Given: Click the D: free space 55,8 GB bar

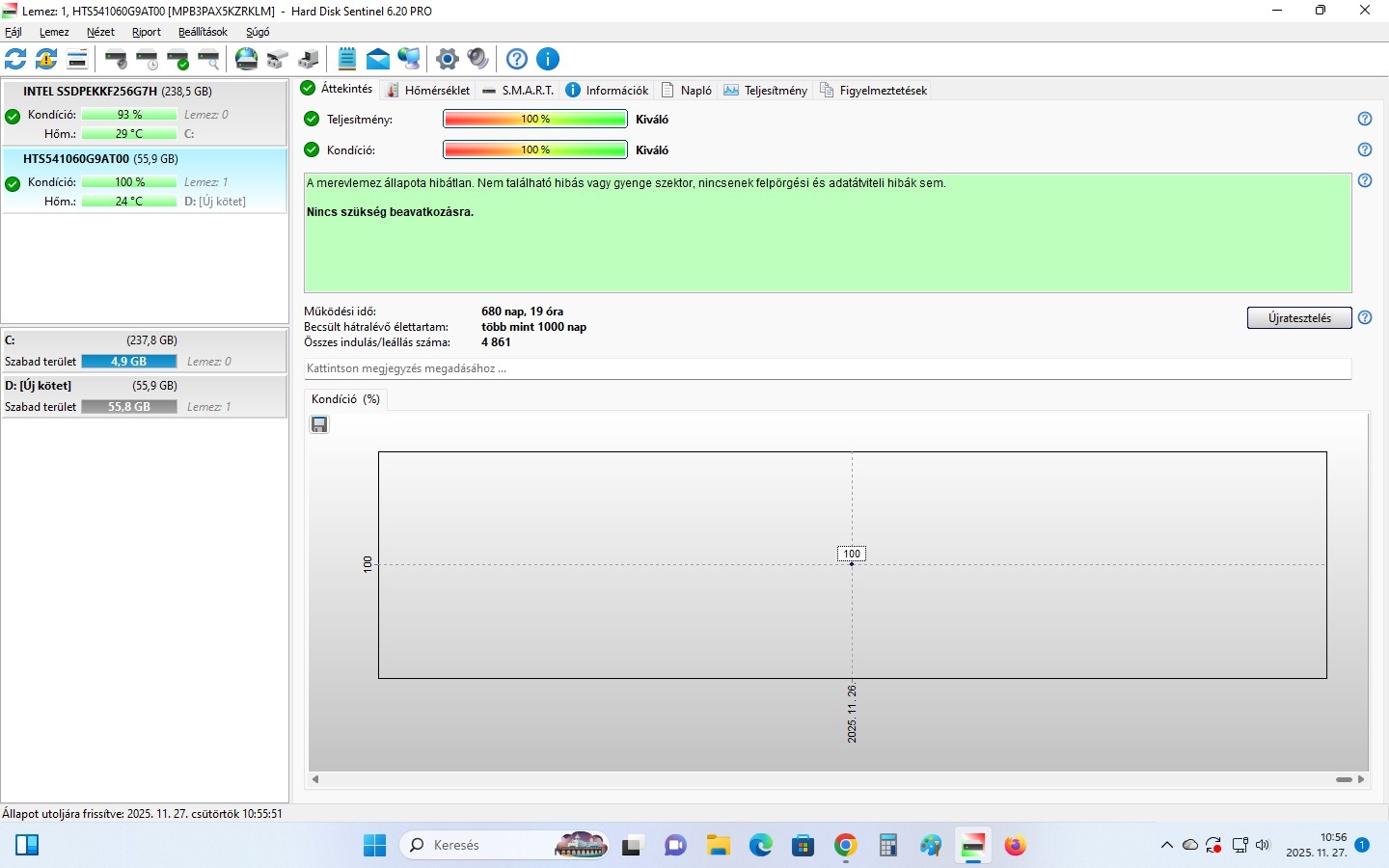Looking at the screenshot, I should tap(129, 407).
